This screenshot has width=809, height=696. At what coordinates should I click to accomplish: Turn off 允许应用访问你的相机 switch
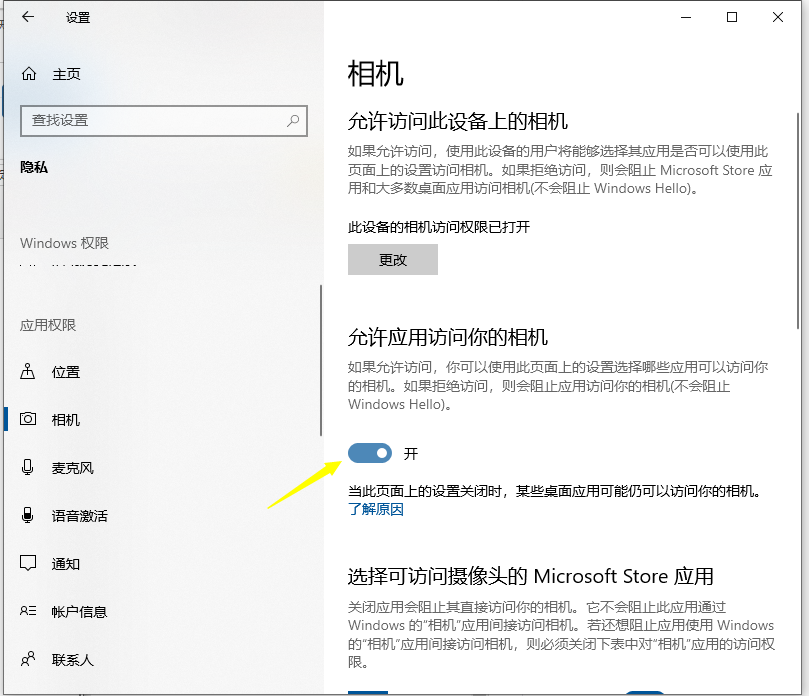pos(370,454)
